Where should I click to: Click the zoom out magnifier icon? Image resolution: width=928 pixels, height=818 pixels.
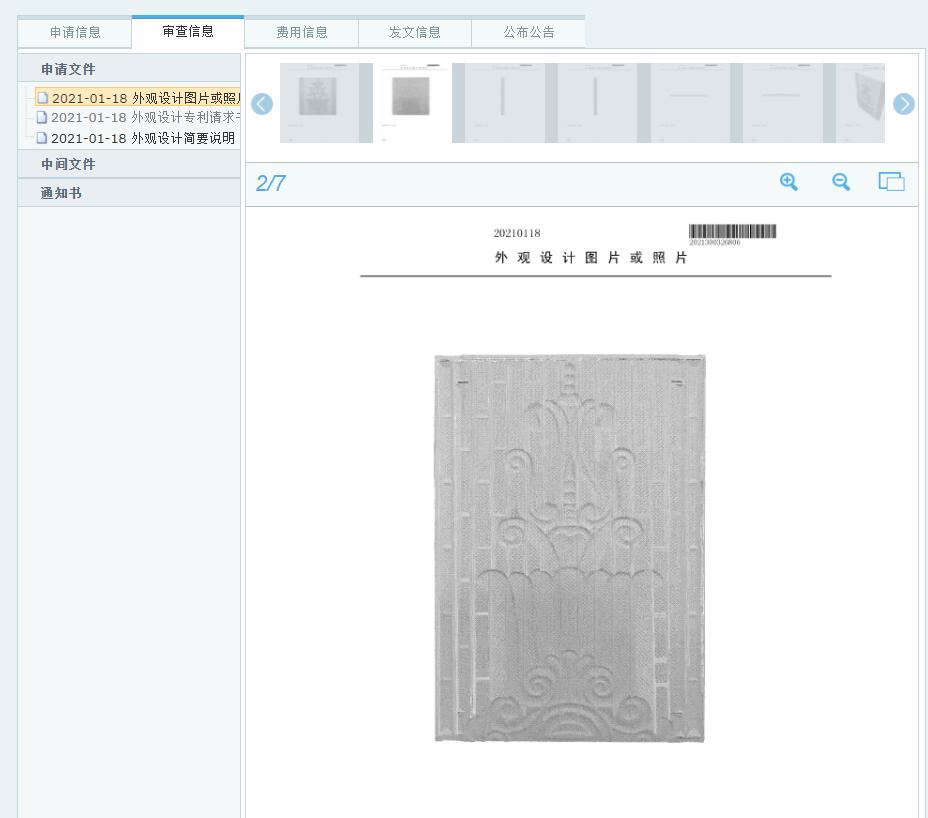coord(841,181)
